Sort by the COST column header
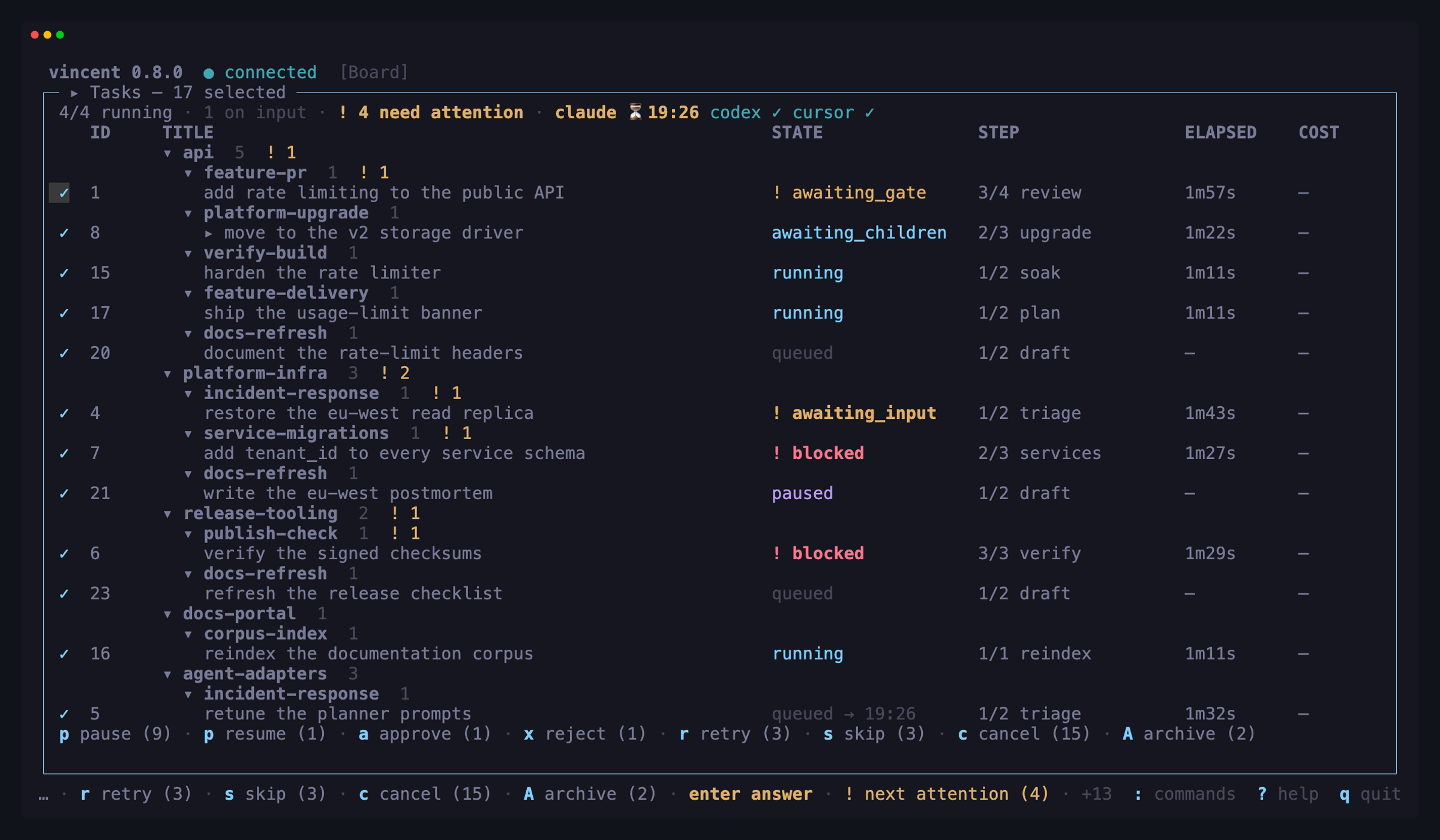The width and height of the screenshot is (1440, 840). 1319,133
